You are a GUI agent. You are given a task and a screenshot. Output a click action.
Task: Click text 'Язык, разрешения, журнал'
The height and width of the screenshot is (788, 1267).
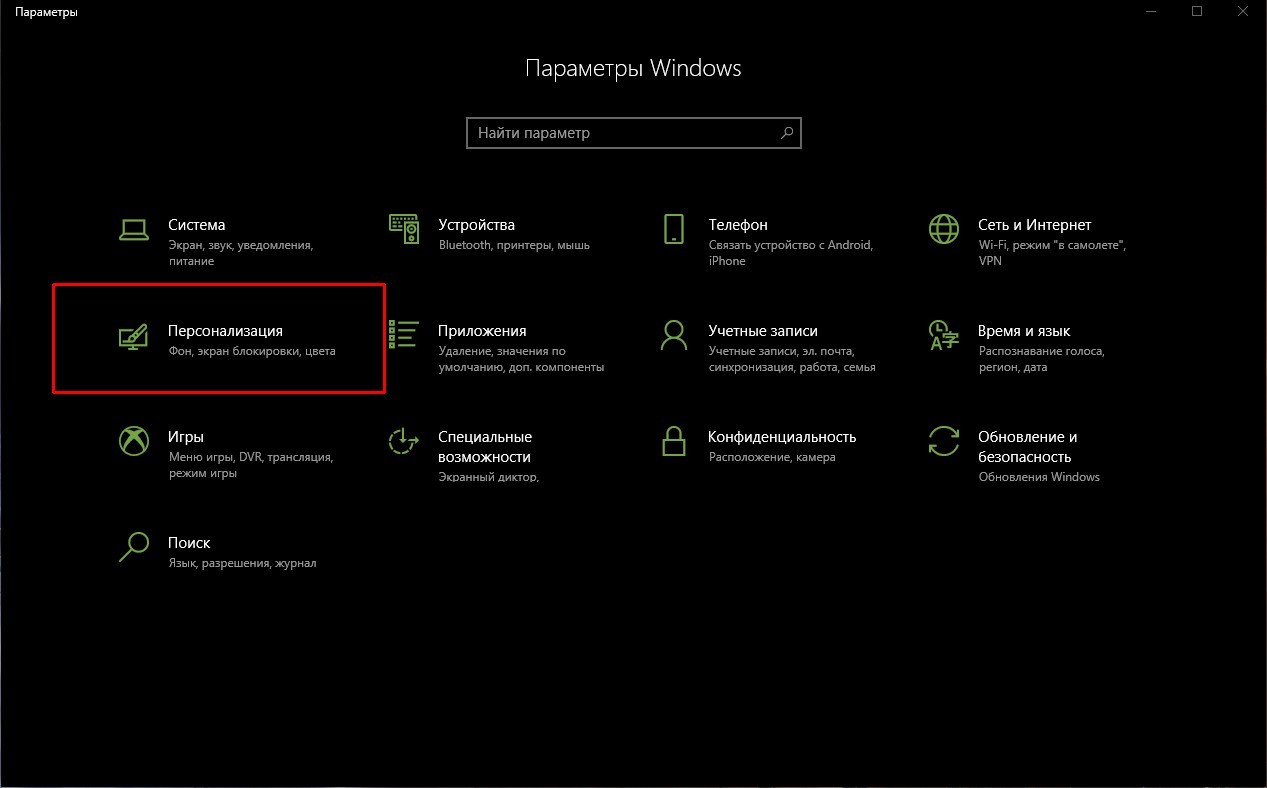[x=242, y=564]
